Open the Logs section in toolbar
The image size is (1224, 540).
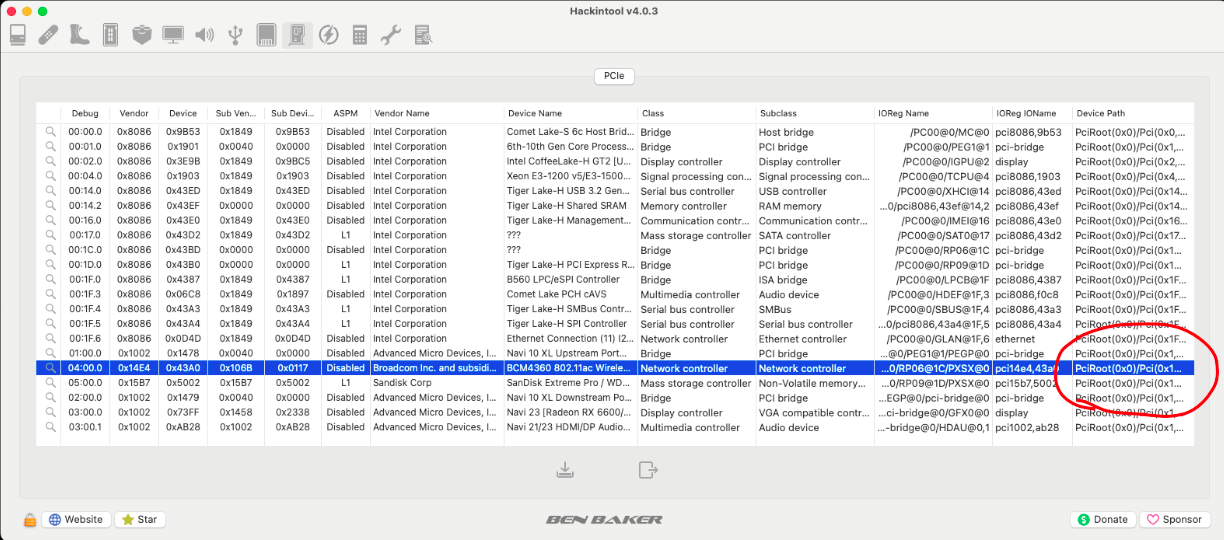coord(423,35)
